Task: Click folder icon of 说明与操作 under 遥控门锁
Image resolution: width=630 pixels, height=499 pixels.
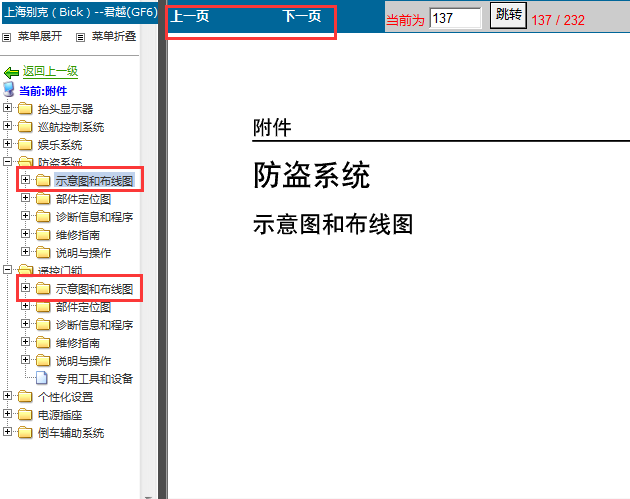Action: 43,361
